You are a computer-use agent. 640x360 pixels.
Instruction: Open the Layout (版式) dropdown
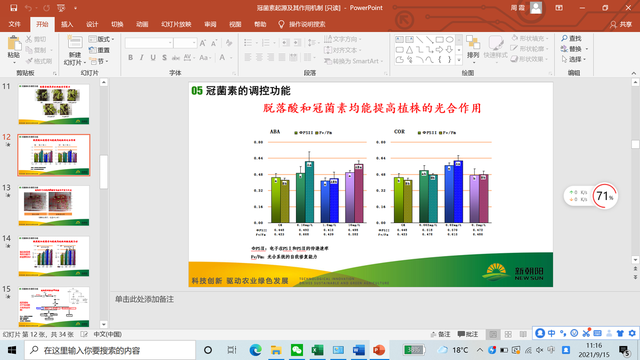point(101,39)
